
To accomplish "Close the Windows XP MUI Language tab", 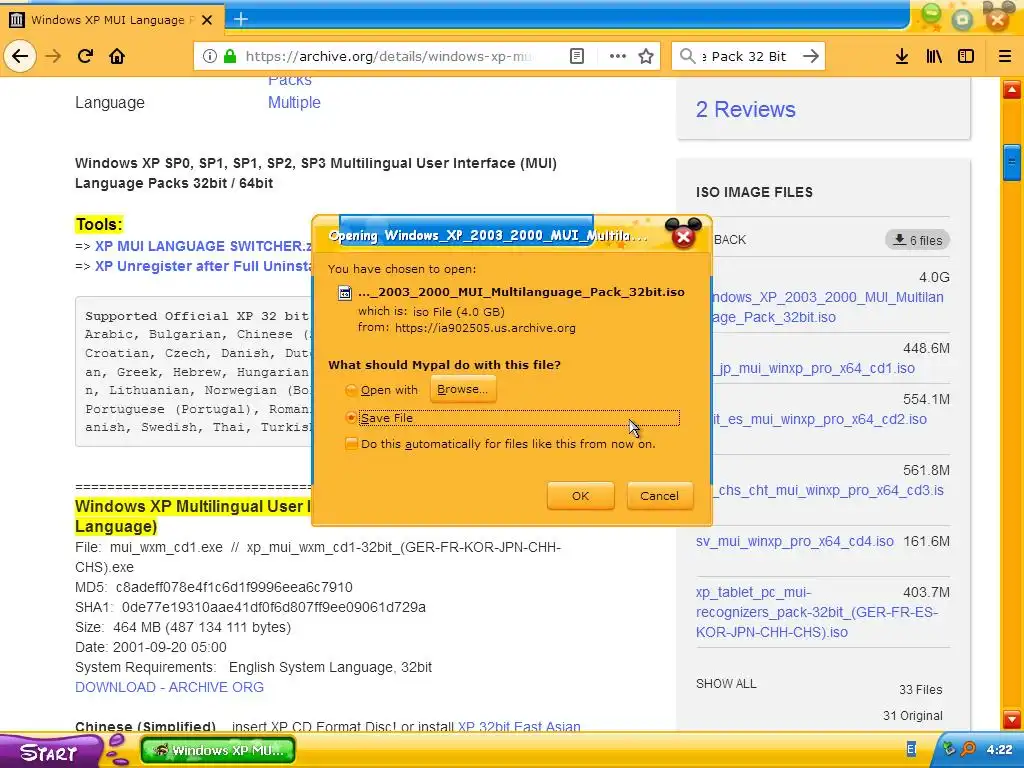I will [207, 20].
